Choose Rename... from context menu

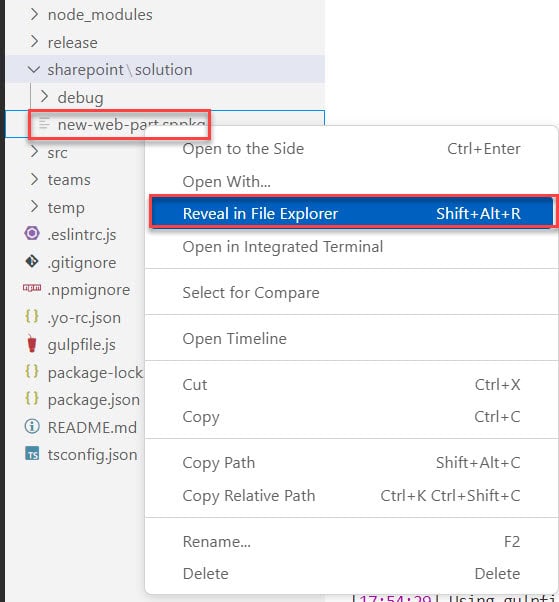tap(351, 542)
